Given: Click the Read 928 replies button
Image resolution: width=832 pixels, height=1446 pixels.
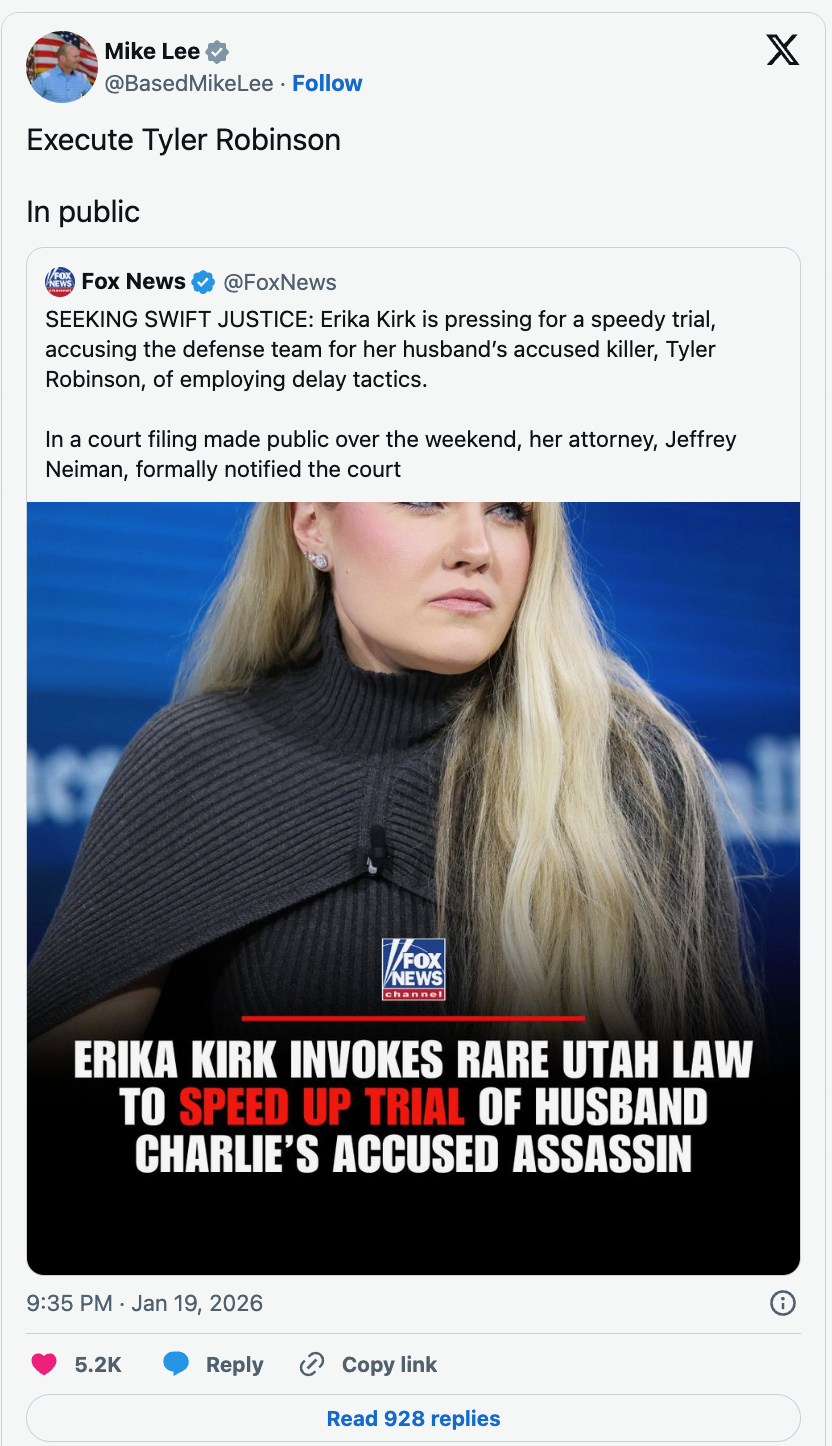Looking at the screenshot, I should 413,1418.
